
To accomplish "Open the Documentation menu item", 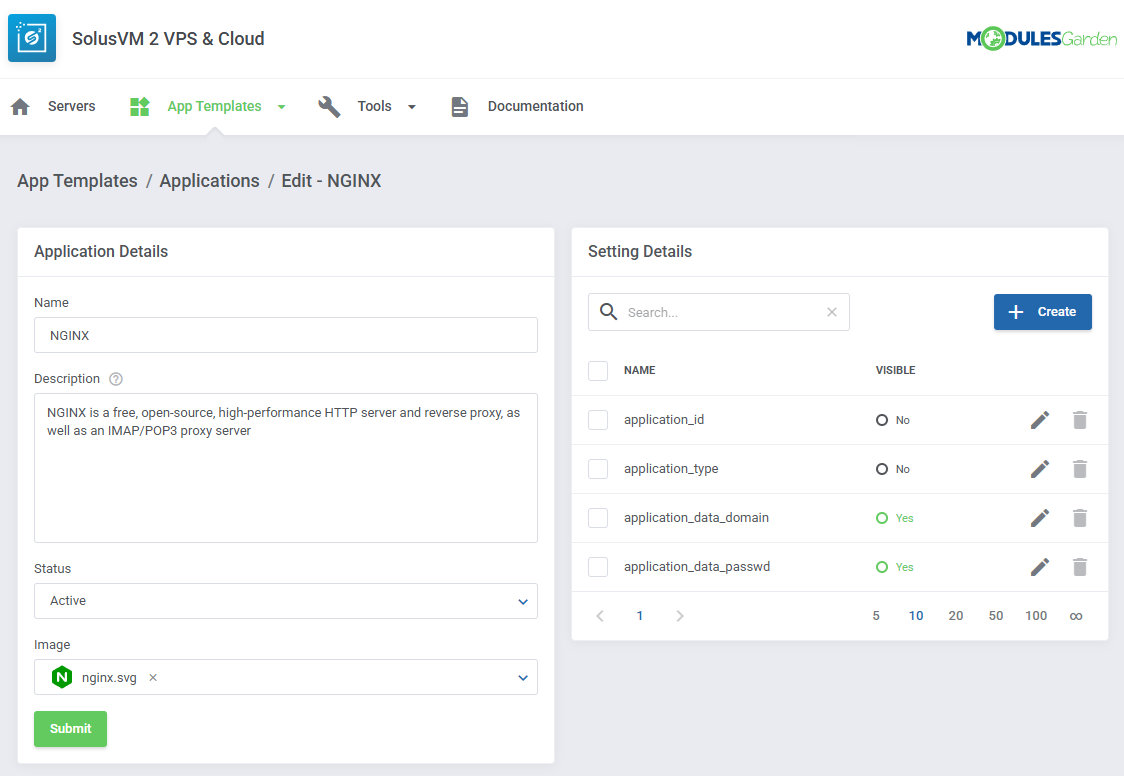I will (535, 106).
